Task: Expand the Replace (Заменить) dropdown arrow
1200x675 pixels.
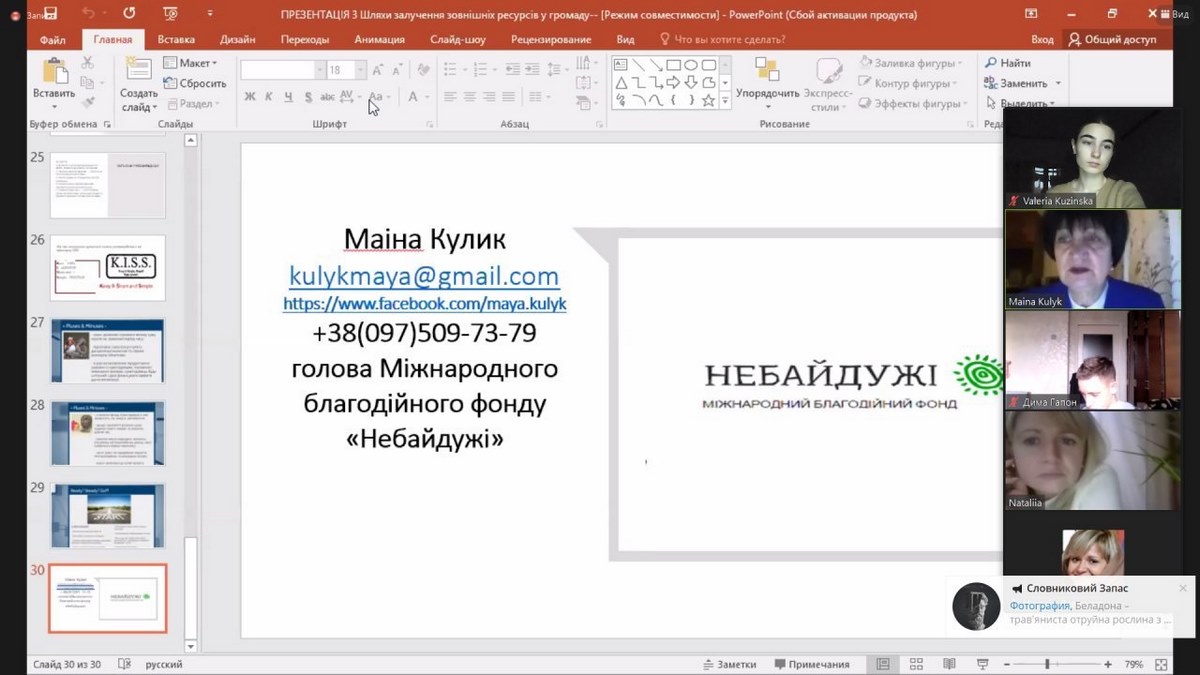Action: [x=1058, y=84]
